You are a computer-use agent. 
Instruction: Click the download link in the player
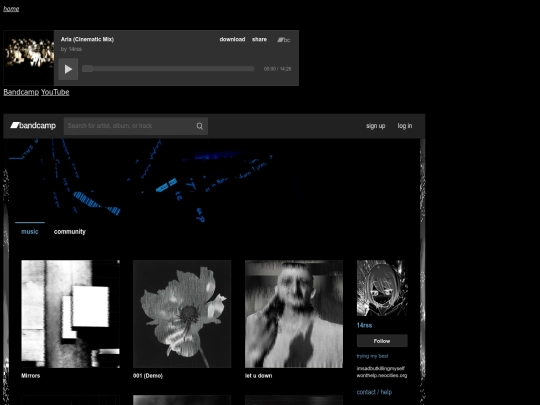point(232,39)
